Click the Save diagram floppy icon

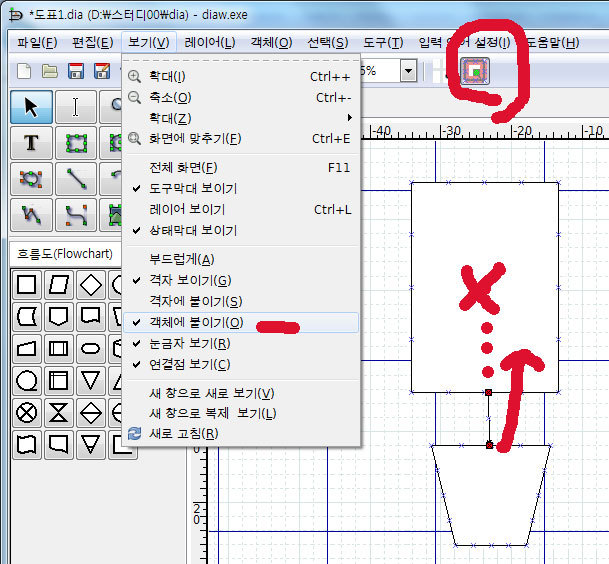pos(75,71)
